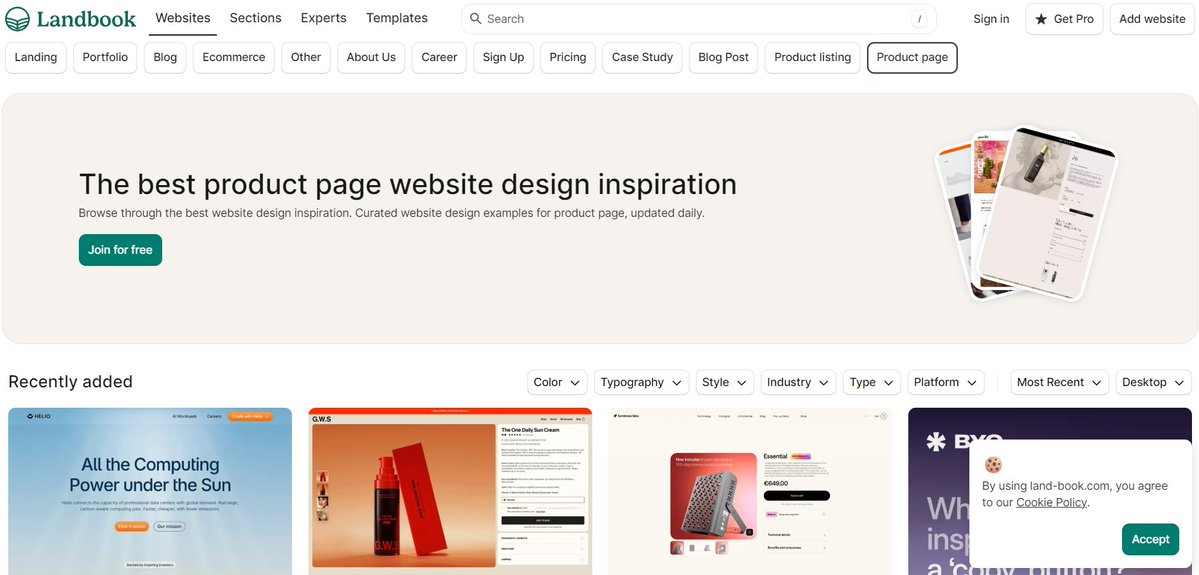Focus the Search input field

tap(699, 18)
